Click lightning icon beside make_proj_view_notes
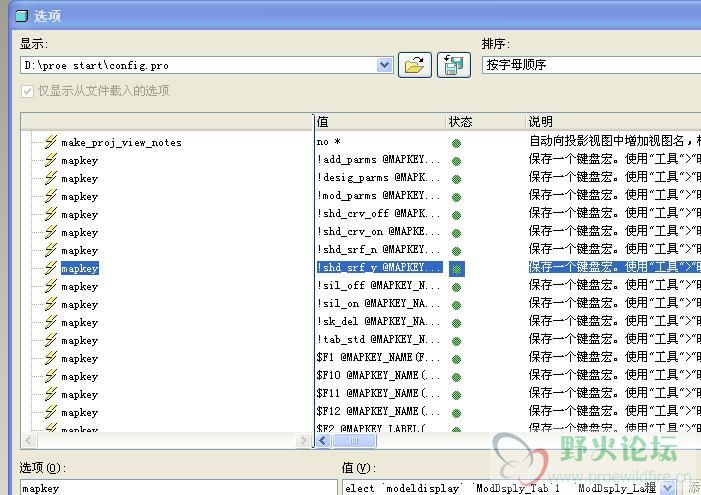Screen dimensions: 701x495 51,142
